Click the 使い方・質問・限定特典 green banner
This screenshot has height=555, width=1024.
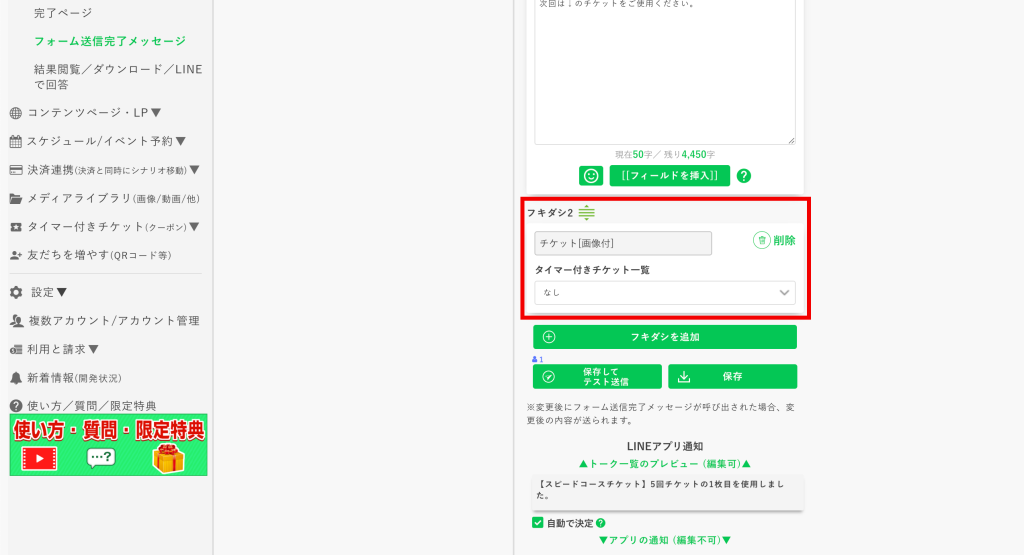pos(108,445)
